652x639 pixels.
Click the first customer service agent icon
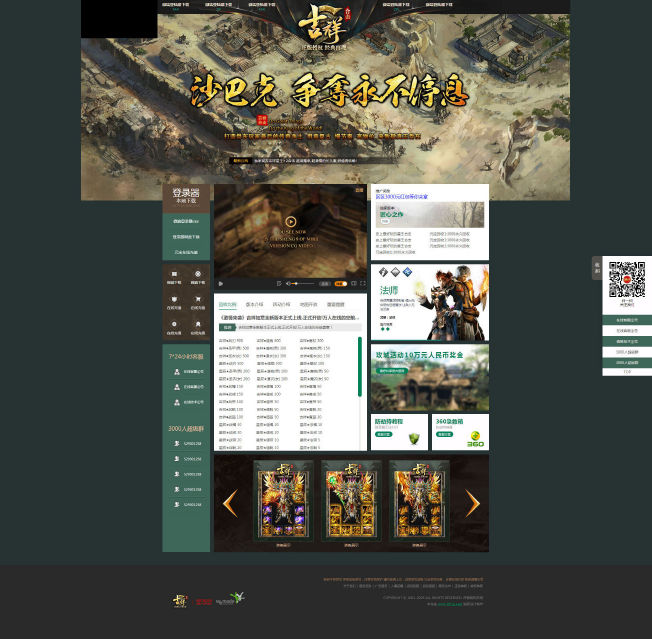coord(177,372)
